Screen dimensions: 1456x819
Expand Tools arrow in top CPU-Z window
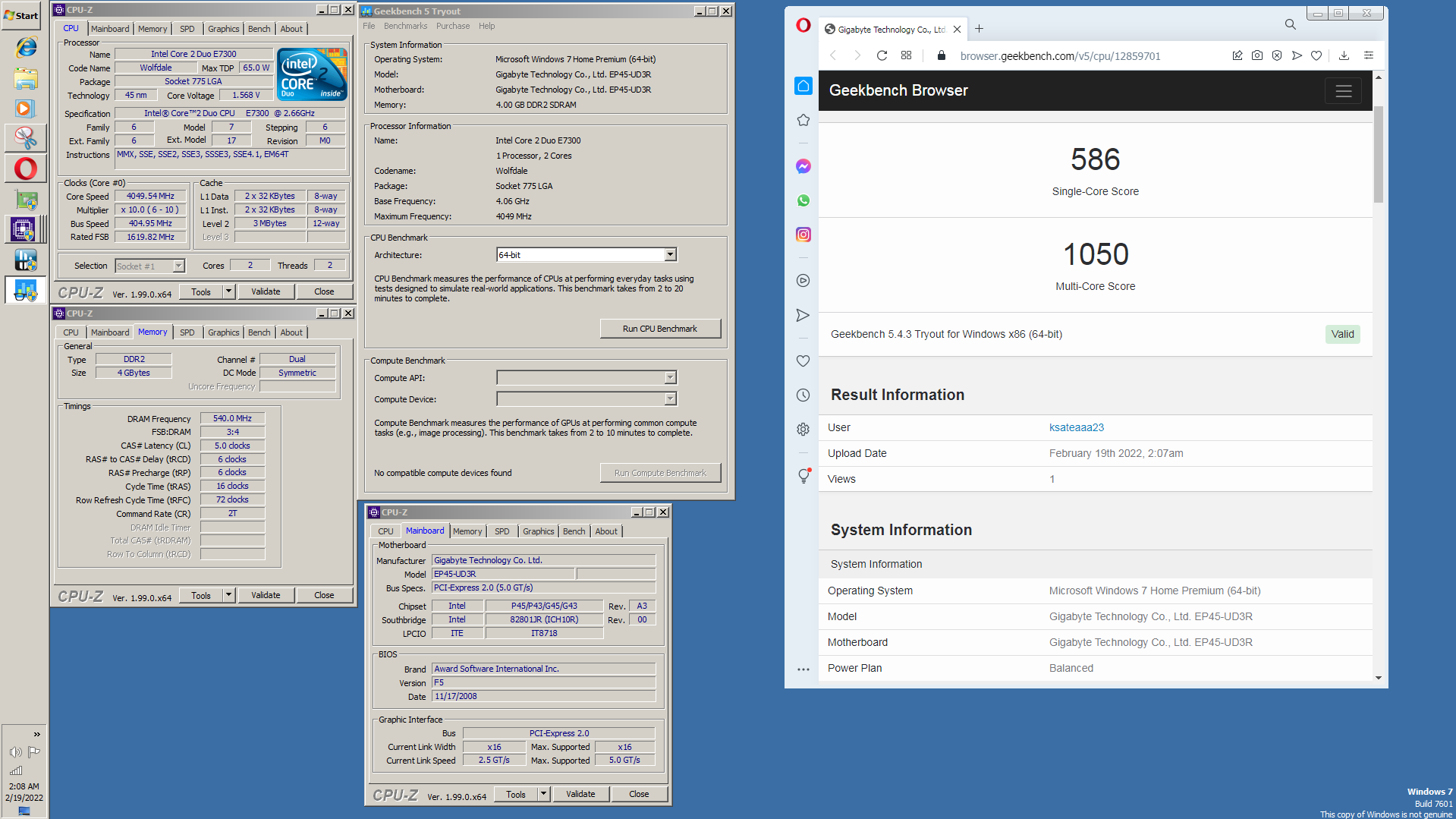pyautogui.click(x=228, y=291)
